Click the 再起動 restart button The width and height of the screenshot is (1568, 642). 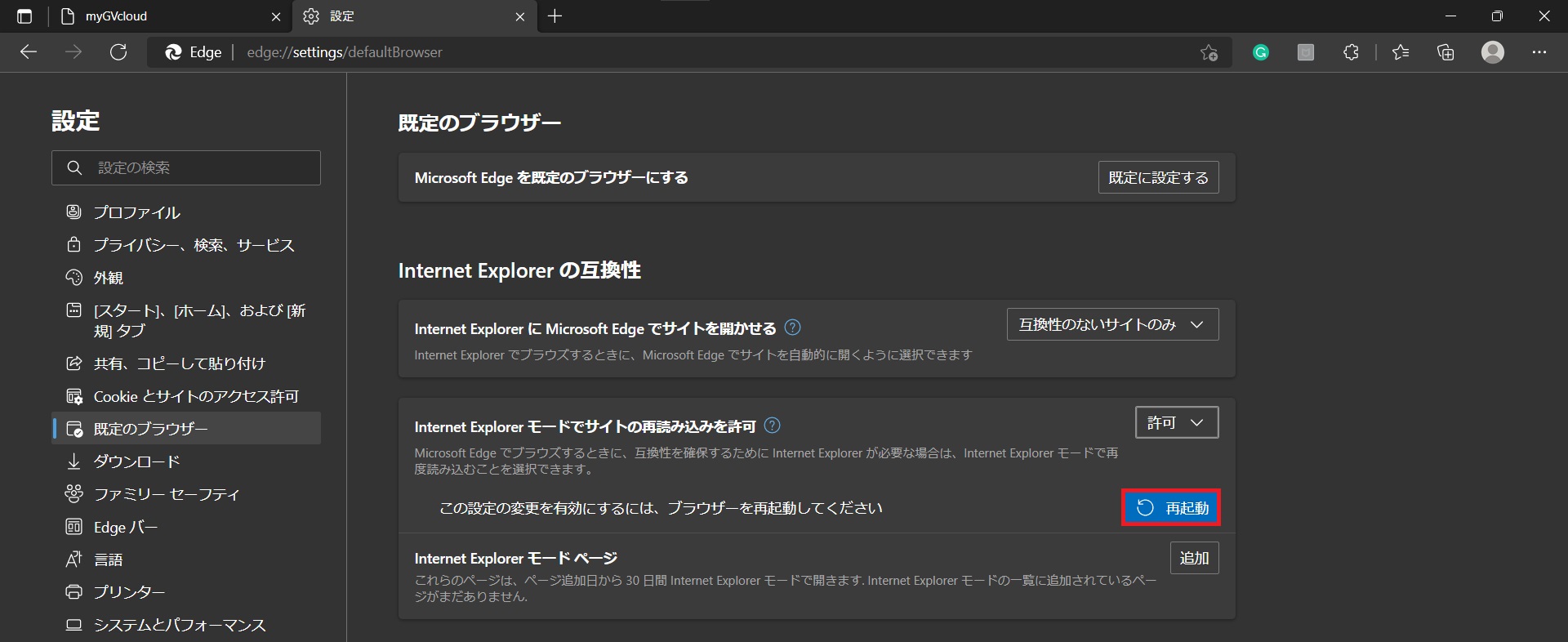point(1171,508)
